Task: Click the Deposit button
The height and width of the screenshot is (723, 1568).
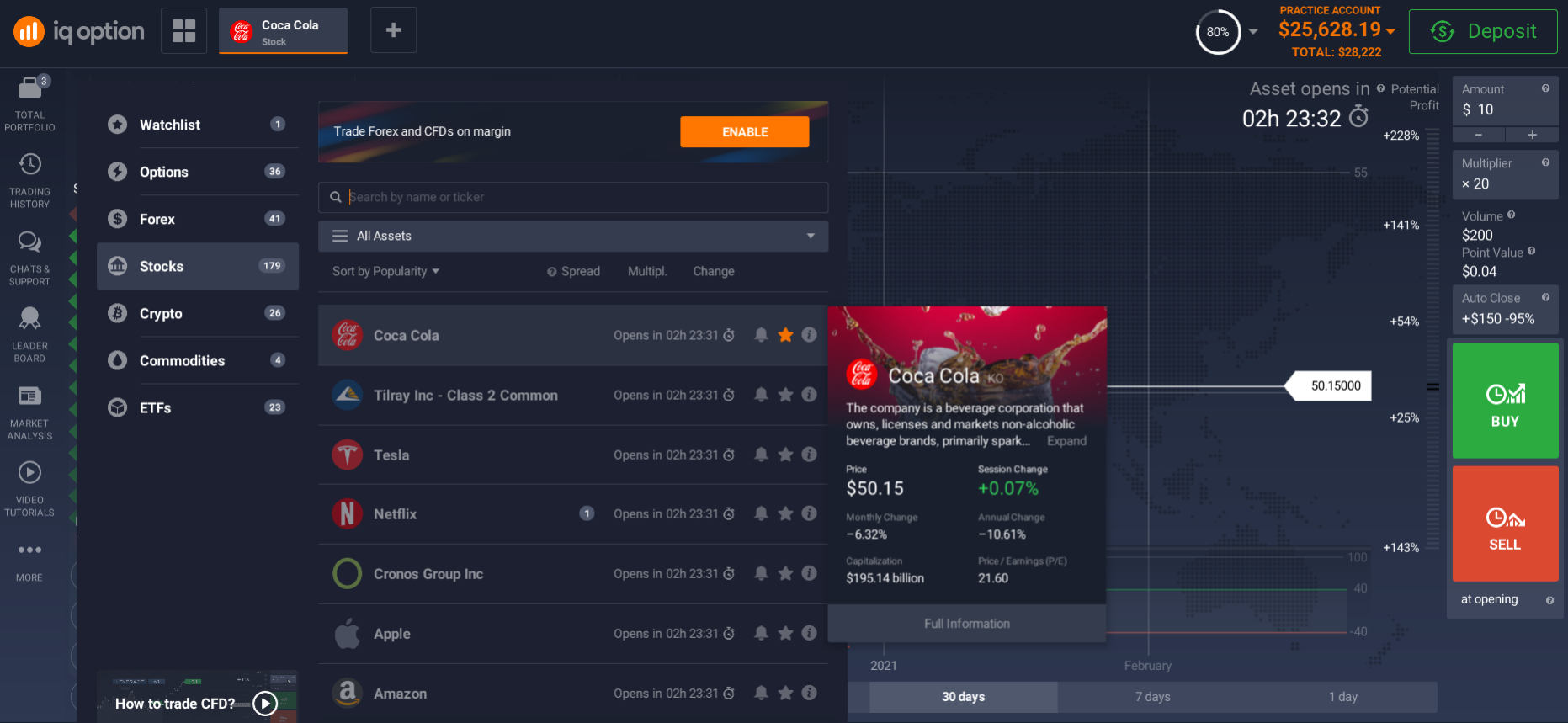Action: point(1483,31)
